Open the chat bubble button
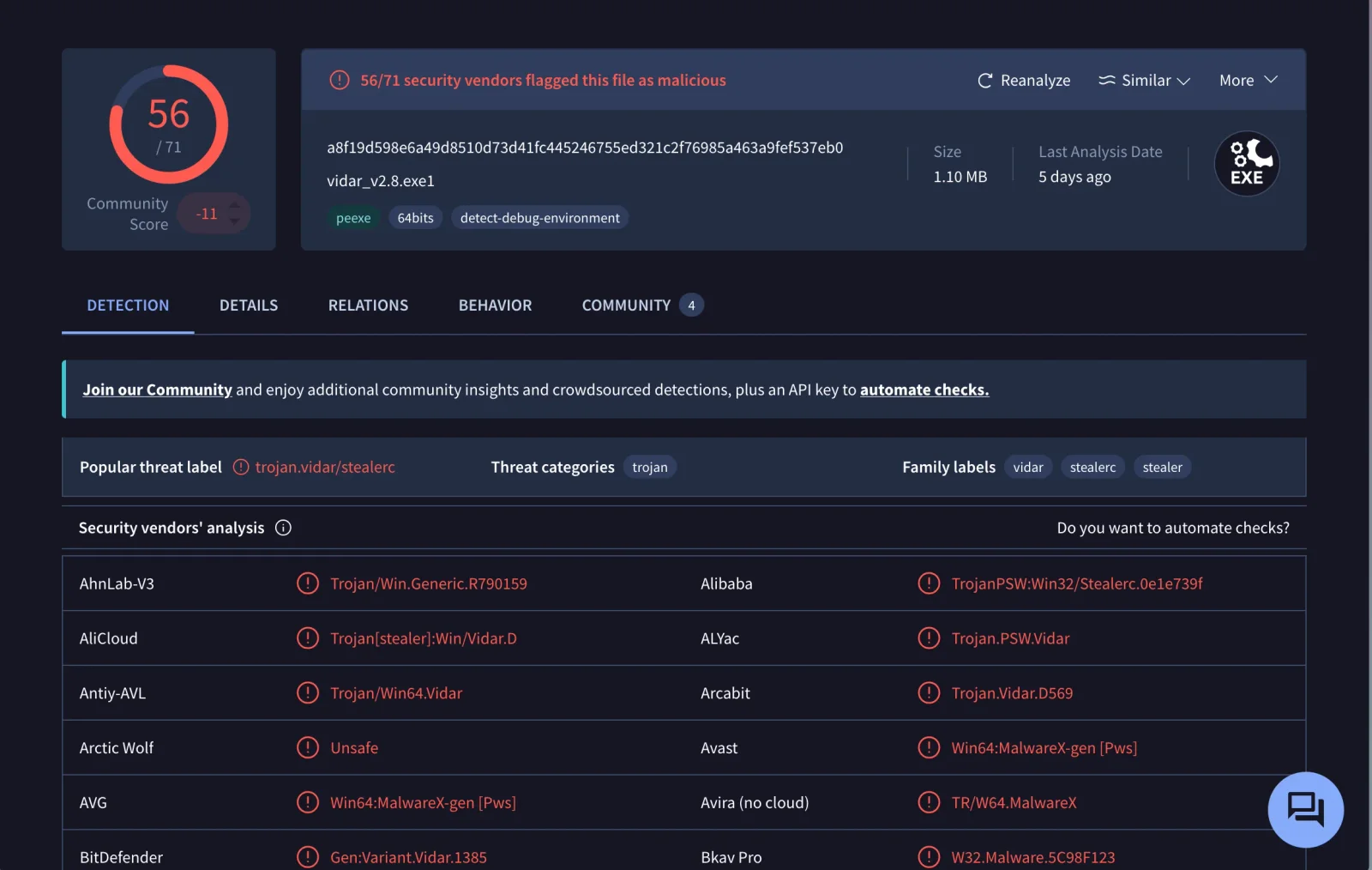 point(1305,809)
